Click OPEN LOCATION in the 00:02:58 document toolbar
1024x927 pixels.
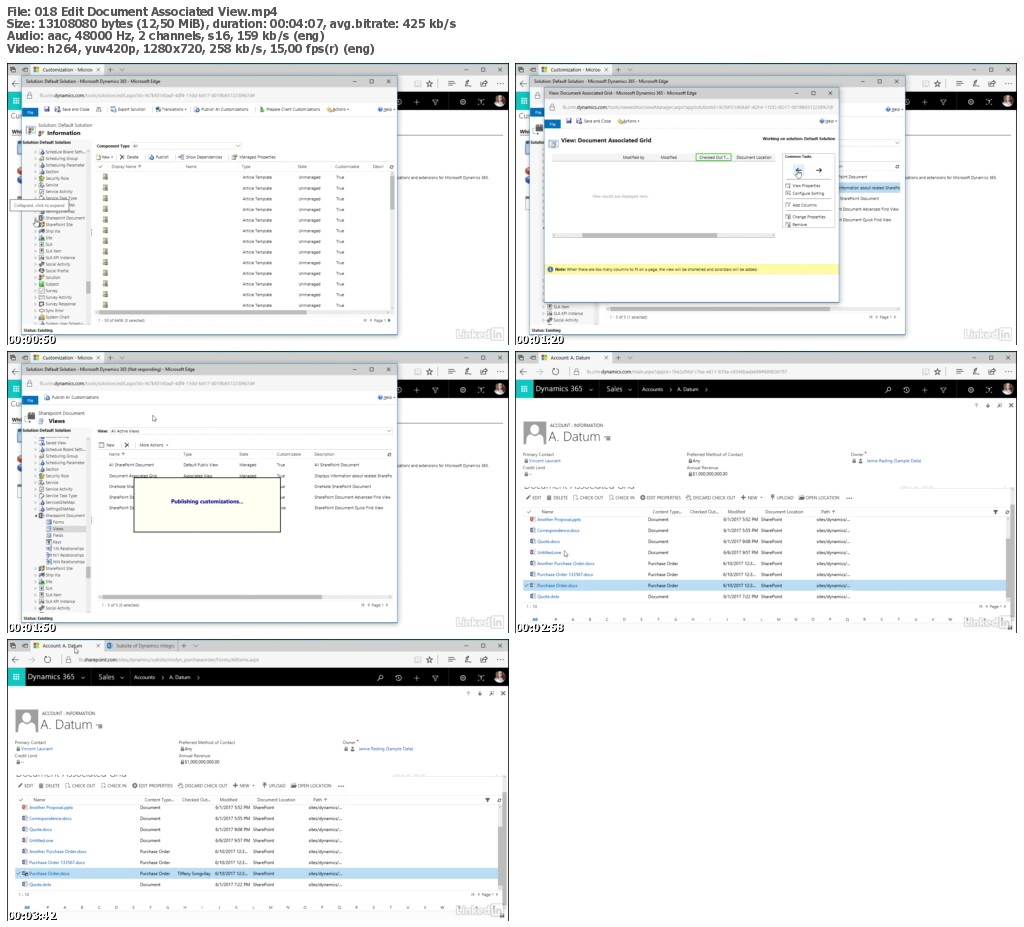[820, 498]
